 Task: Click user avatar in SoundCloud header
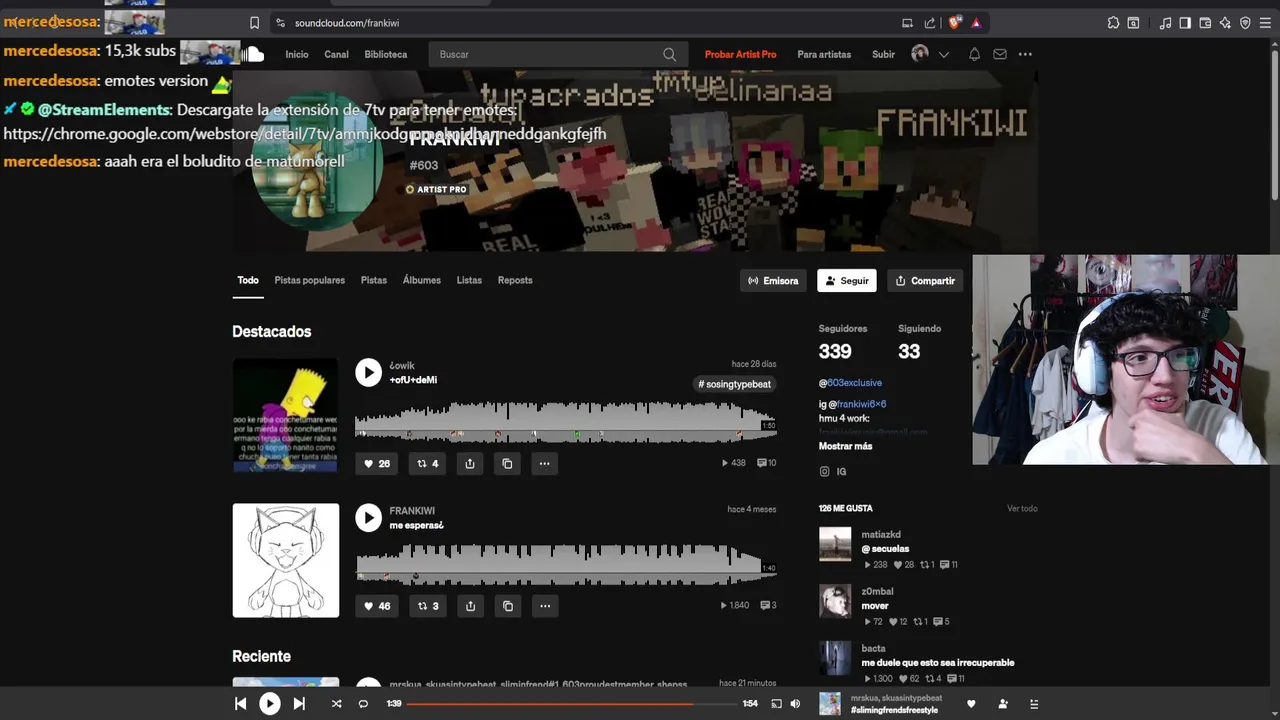pyautogui.click(x=920, y=54)
